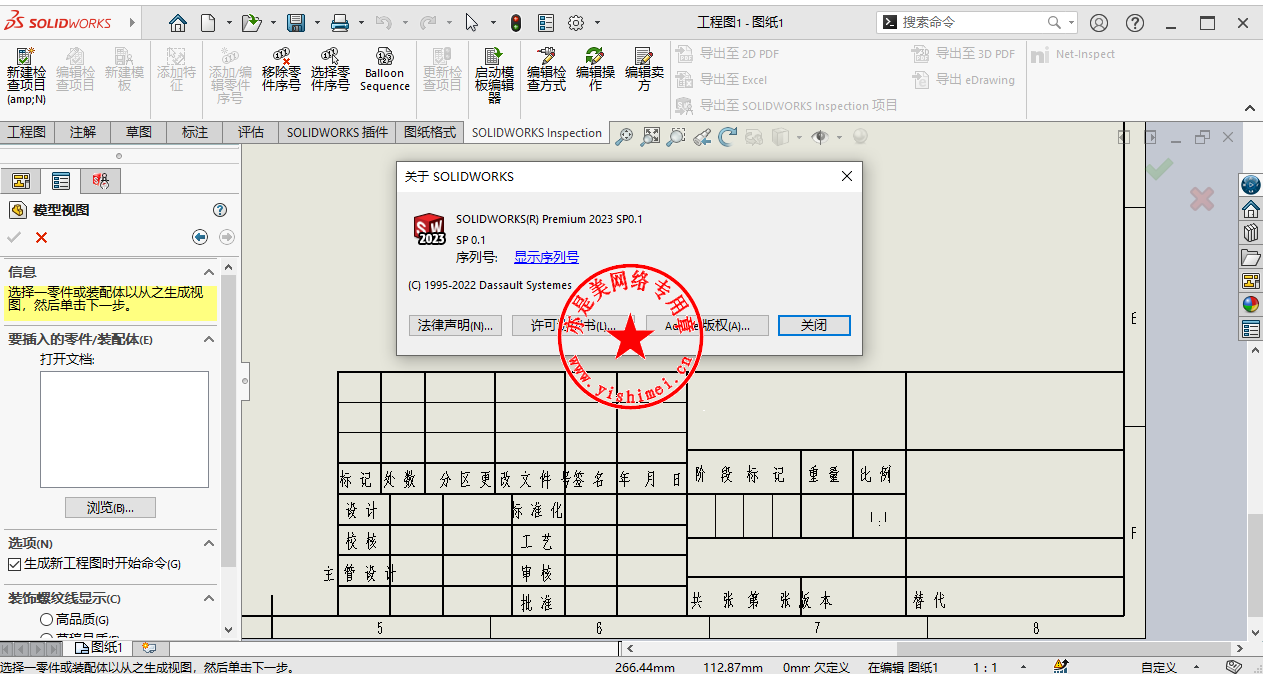Click 编辑检查方式 tool
The width and height of the screenshot is (1263, 674).
(x=546, y=70)
